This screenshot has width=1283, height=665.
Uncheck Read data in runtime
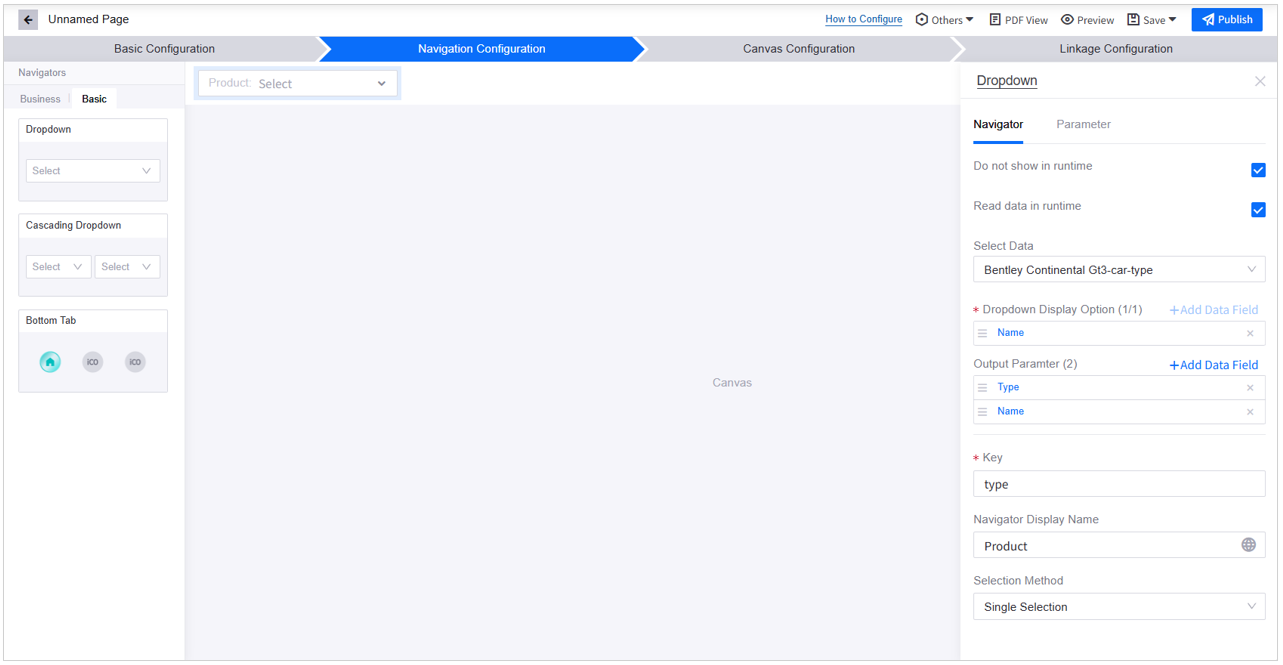(x=1258, y=210)
